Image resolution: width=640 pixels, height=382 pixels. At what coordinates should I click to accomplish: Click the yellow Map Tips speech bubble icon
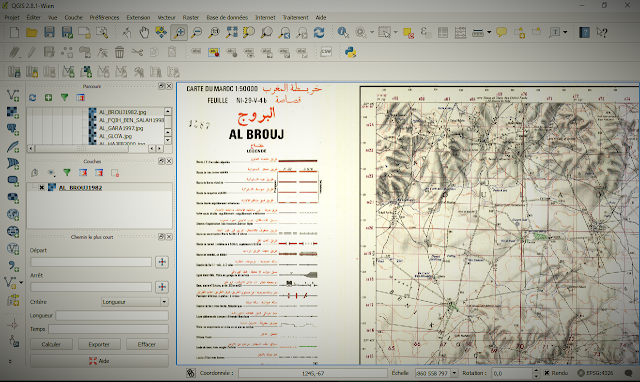pyautogui.click(x=502, y=32)
